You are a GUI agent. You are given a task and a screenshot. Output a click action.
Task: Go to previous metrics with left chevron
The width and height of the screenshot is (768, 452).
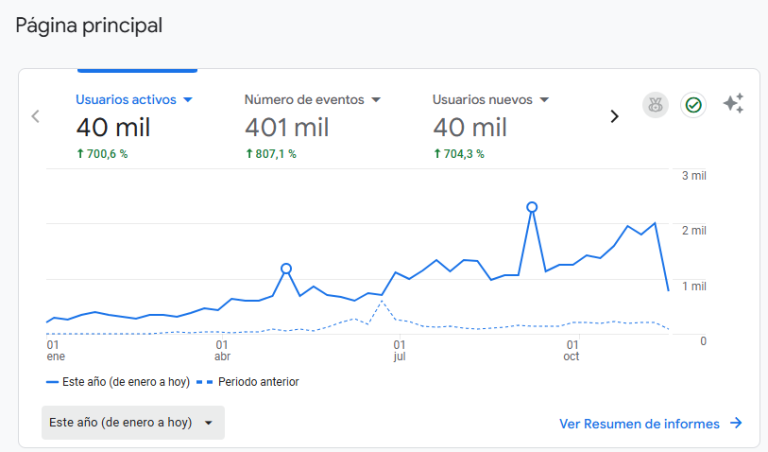coord(35,117)
